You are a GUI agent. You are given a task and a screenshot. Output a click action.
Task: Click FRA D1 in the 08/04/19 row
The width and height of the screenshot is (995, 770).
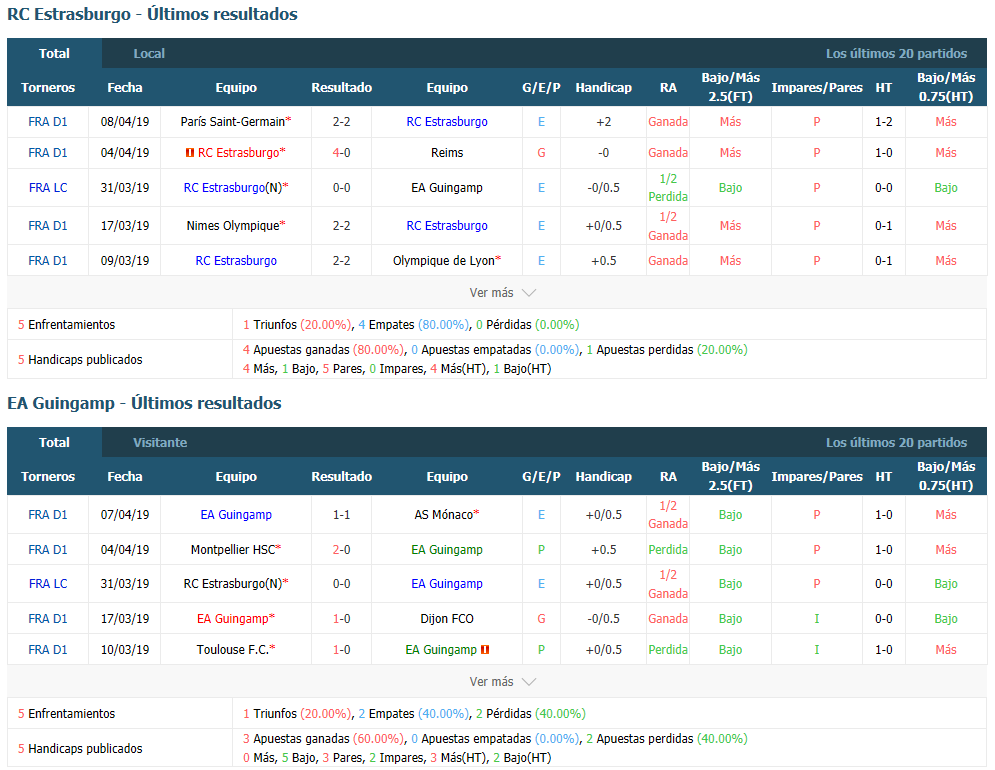(x=48, y=122)
